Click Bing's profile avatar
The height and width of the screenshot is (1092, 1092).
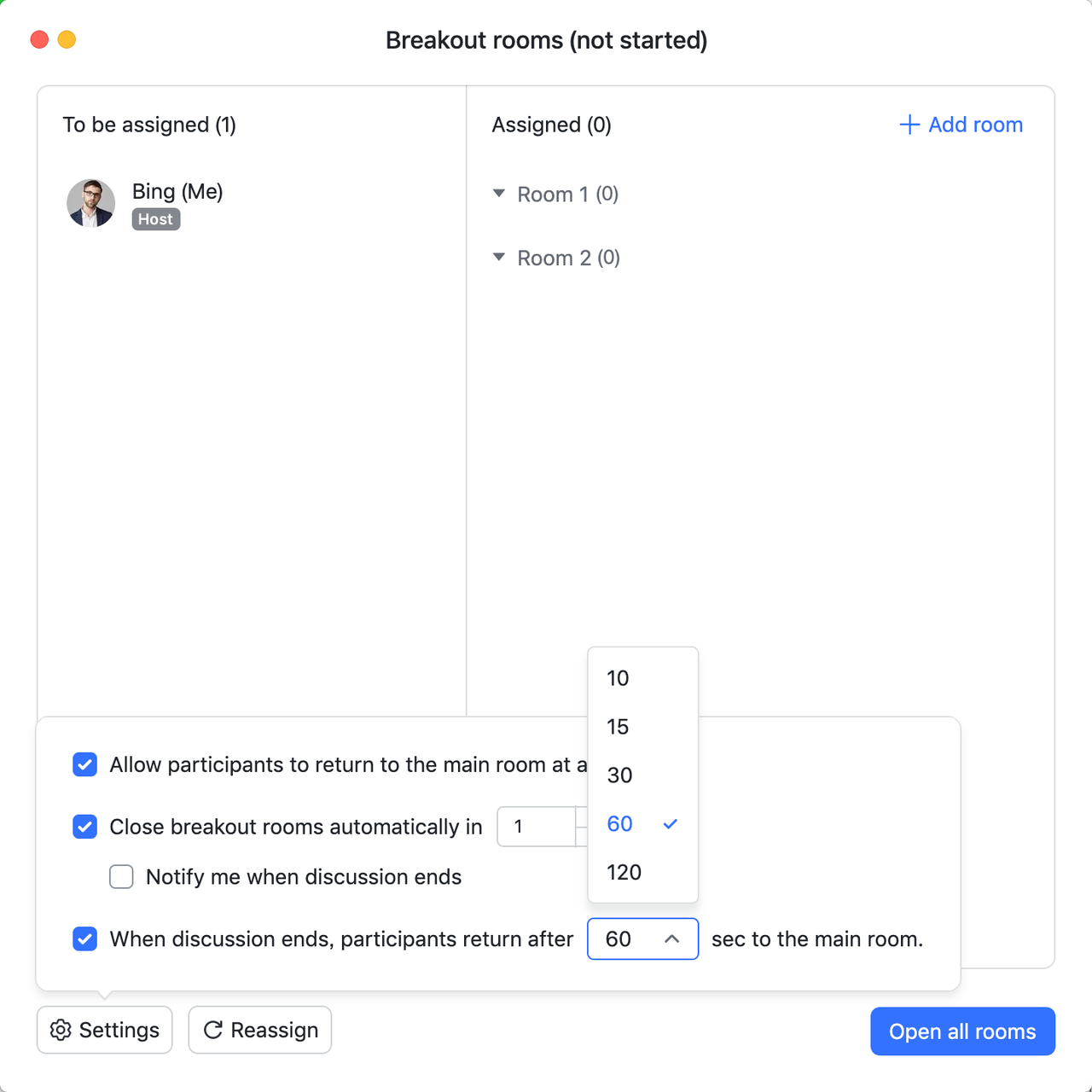pyautogui.click(x=91, y=203)
